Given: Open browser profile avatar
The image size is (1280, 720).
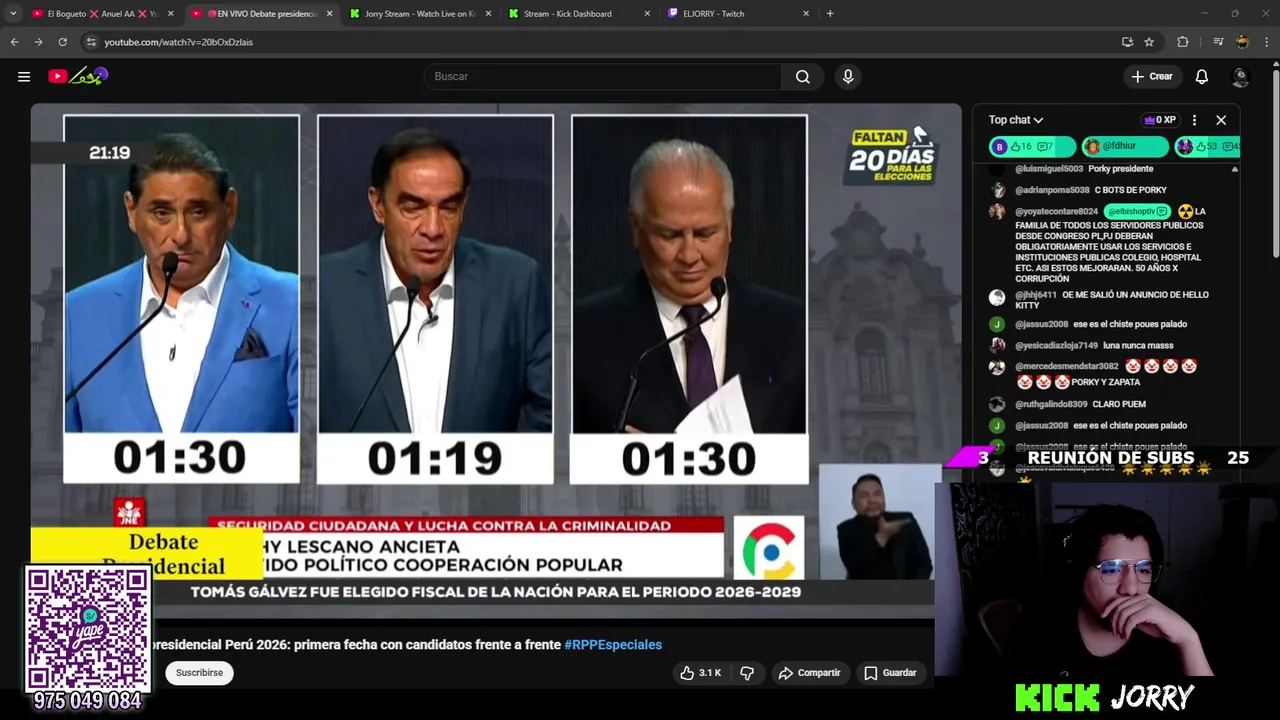Looking at the screenshot, I should tap(1242, 42).
